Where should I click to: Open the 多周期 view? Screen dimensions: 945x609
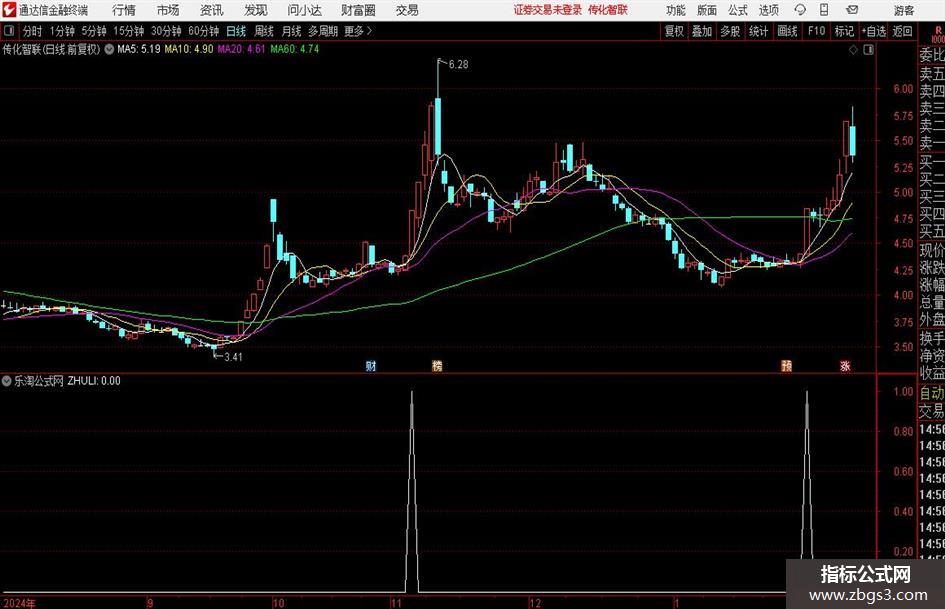tap(323, 31)
